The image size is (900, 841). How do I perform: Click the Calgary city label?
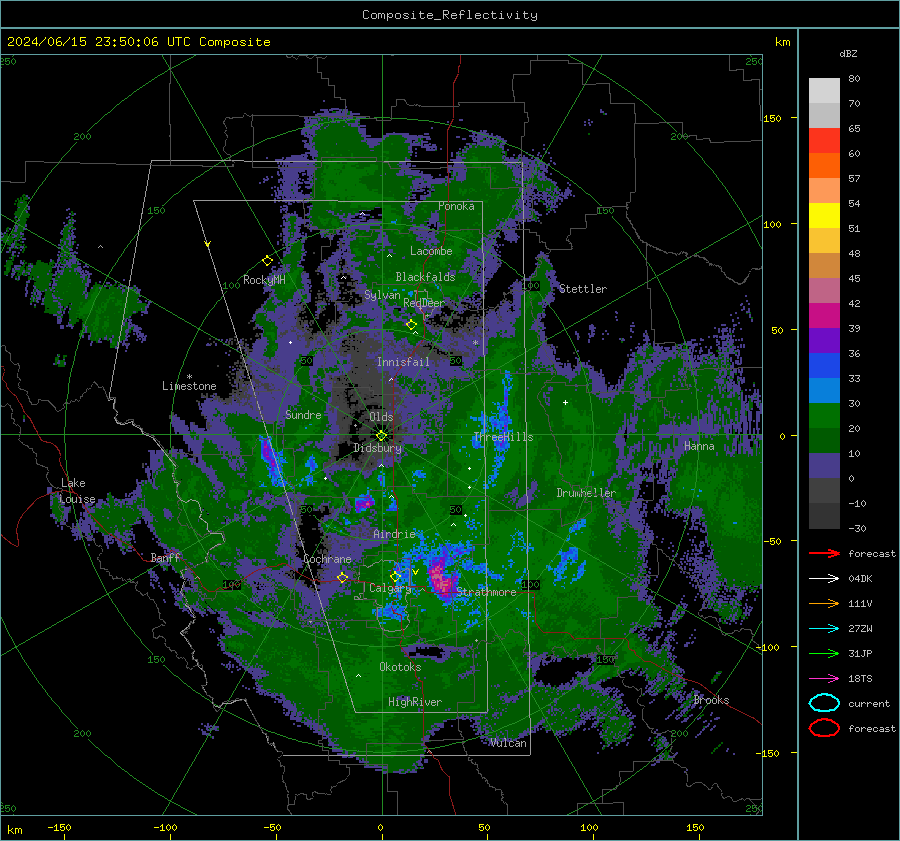(x=390, y=588)
